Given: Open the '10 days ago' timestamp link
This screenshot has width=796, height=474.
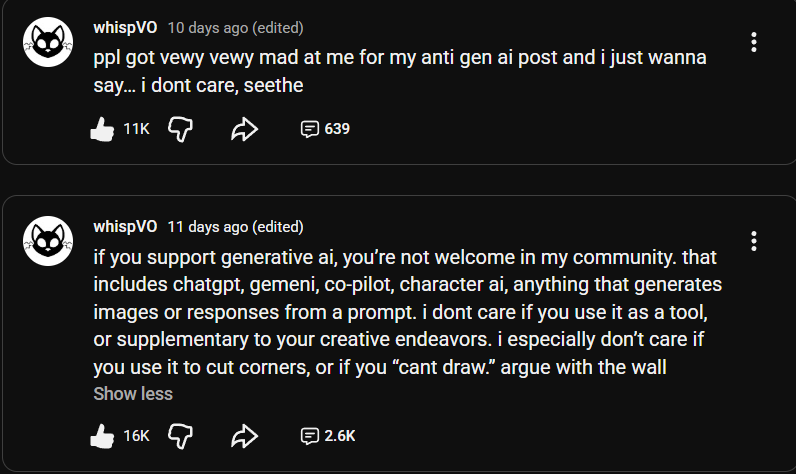Looking at the screenshot, I should pos(209,27).
